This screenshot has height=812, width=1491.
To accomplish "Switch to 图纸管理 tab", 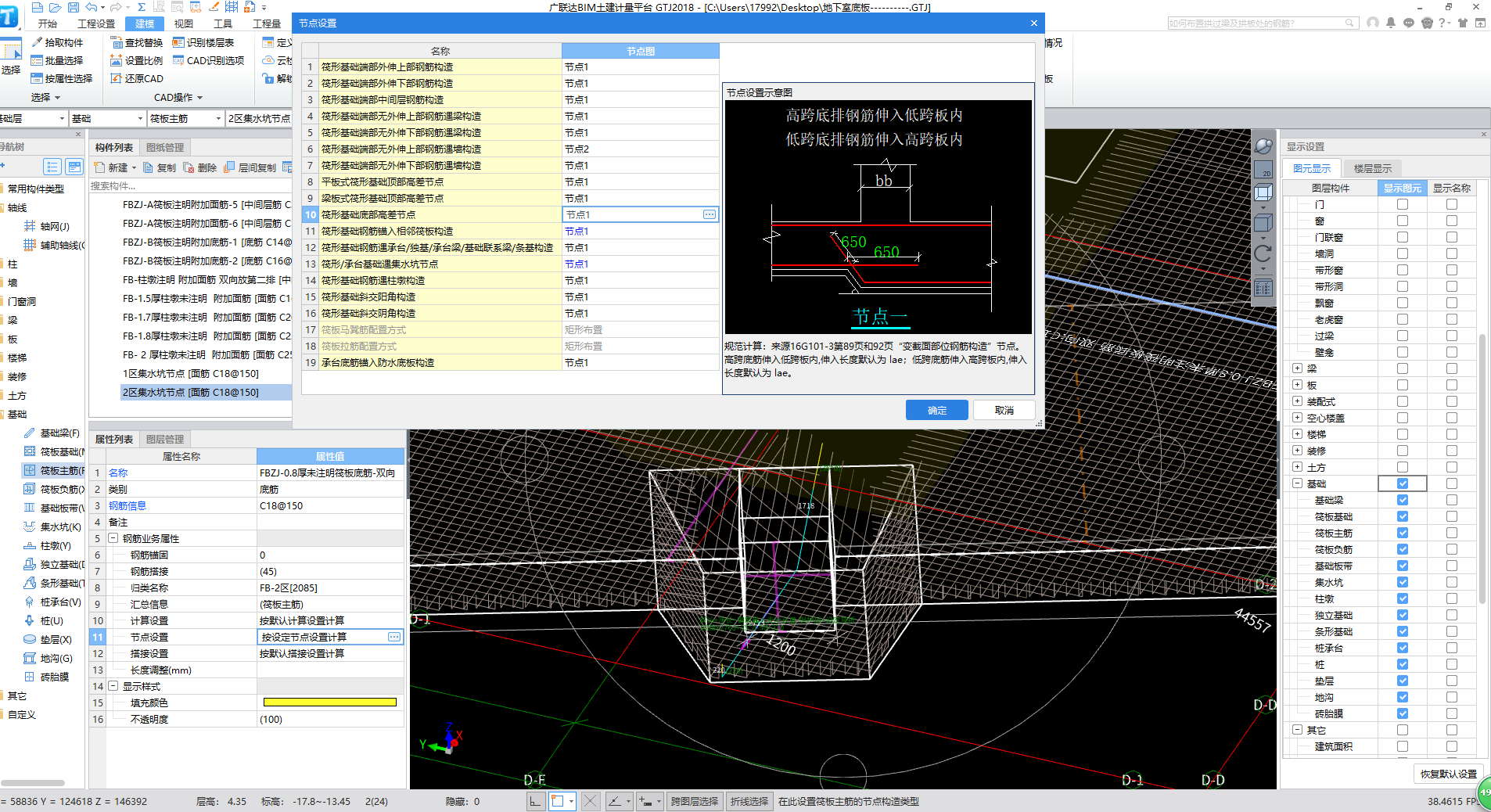I will pos(165,147).
